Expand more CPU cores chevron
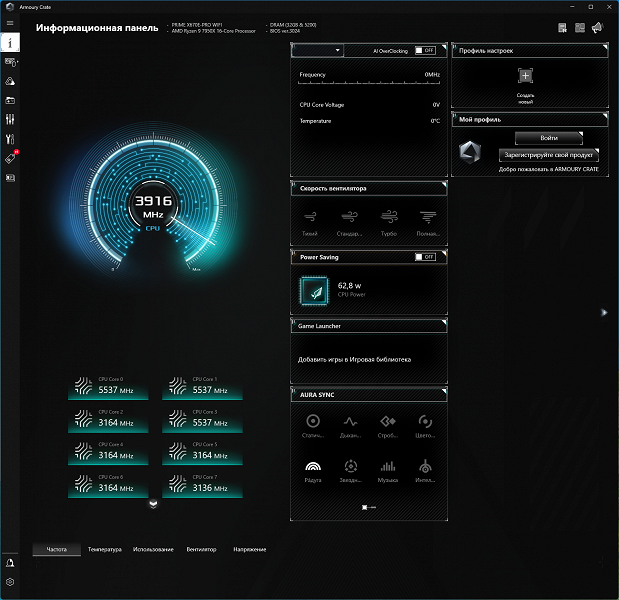Image resolution: width=619 pixels, height=600 pixels. (x=154, y=504)
